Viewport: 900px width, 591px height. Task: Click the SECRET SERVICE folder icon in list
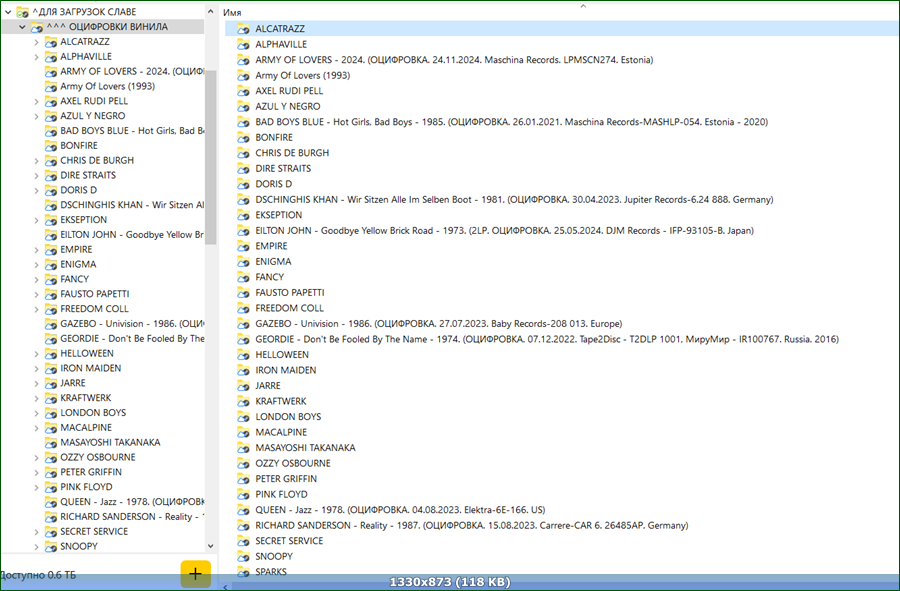point(243,541)
